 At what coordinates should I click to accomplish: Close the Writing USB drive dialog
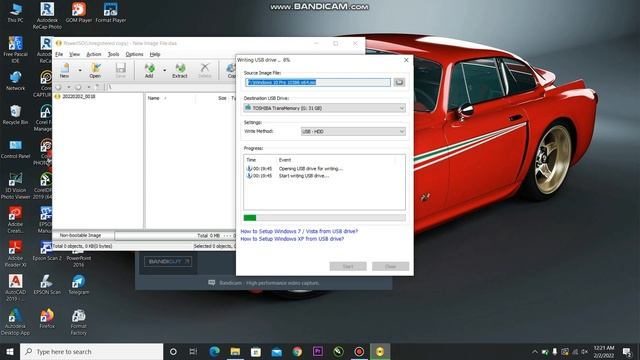click(x=406, y=60)
